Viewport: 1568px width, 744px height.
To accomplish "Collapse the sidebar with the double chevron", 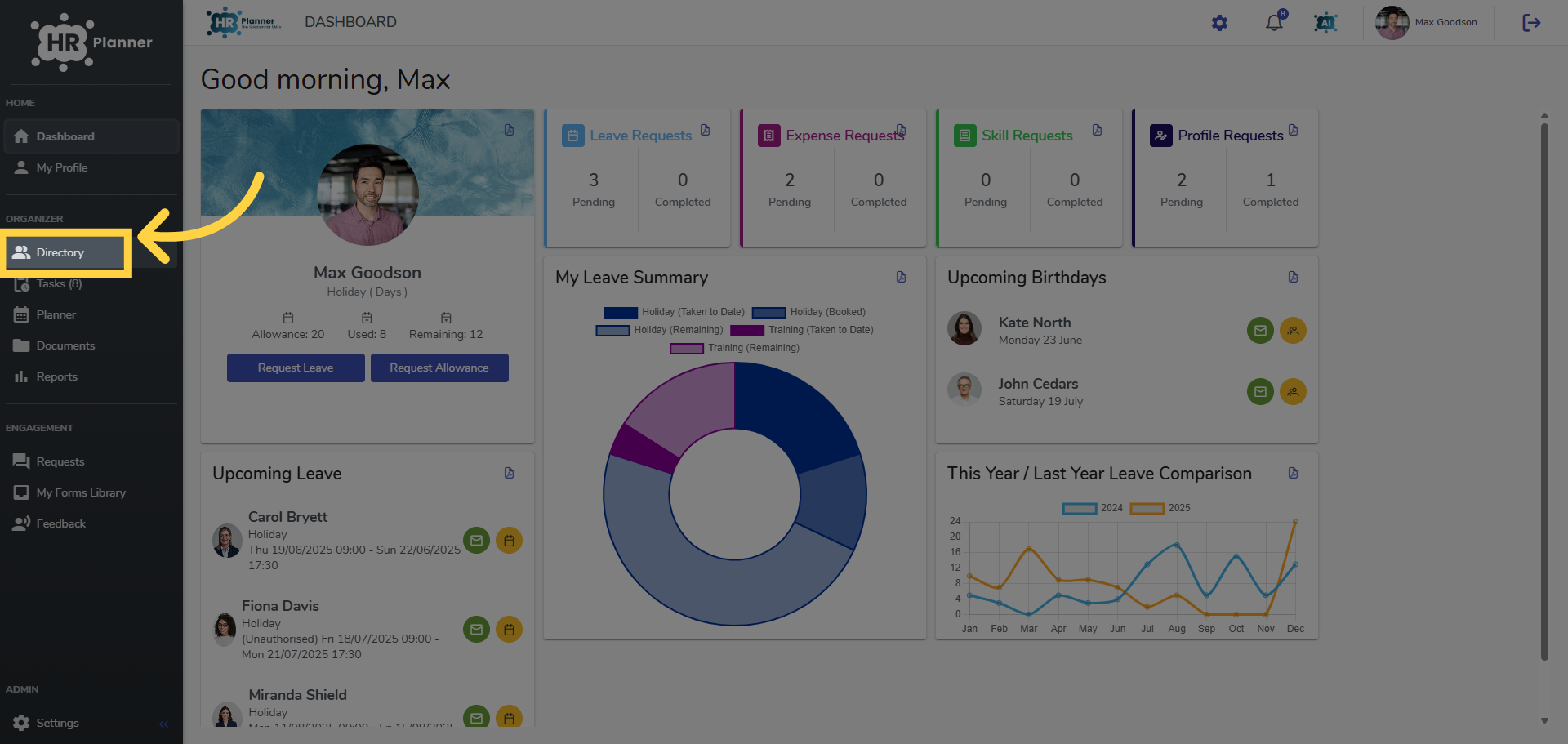I will pyautogui.click(x=163, y=724).
